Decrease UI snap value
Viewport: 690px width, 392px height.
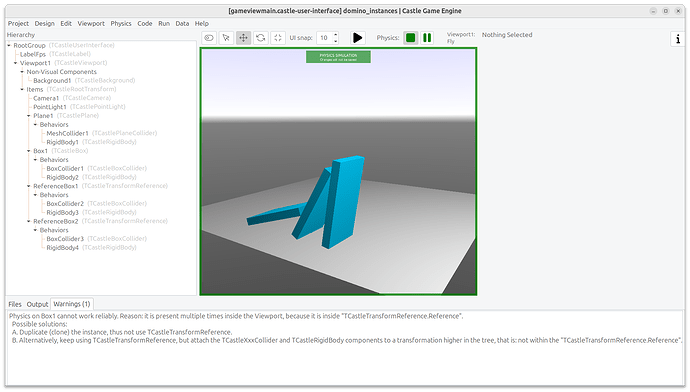[x=335, y=41]
